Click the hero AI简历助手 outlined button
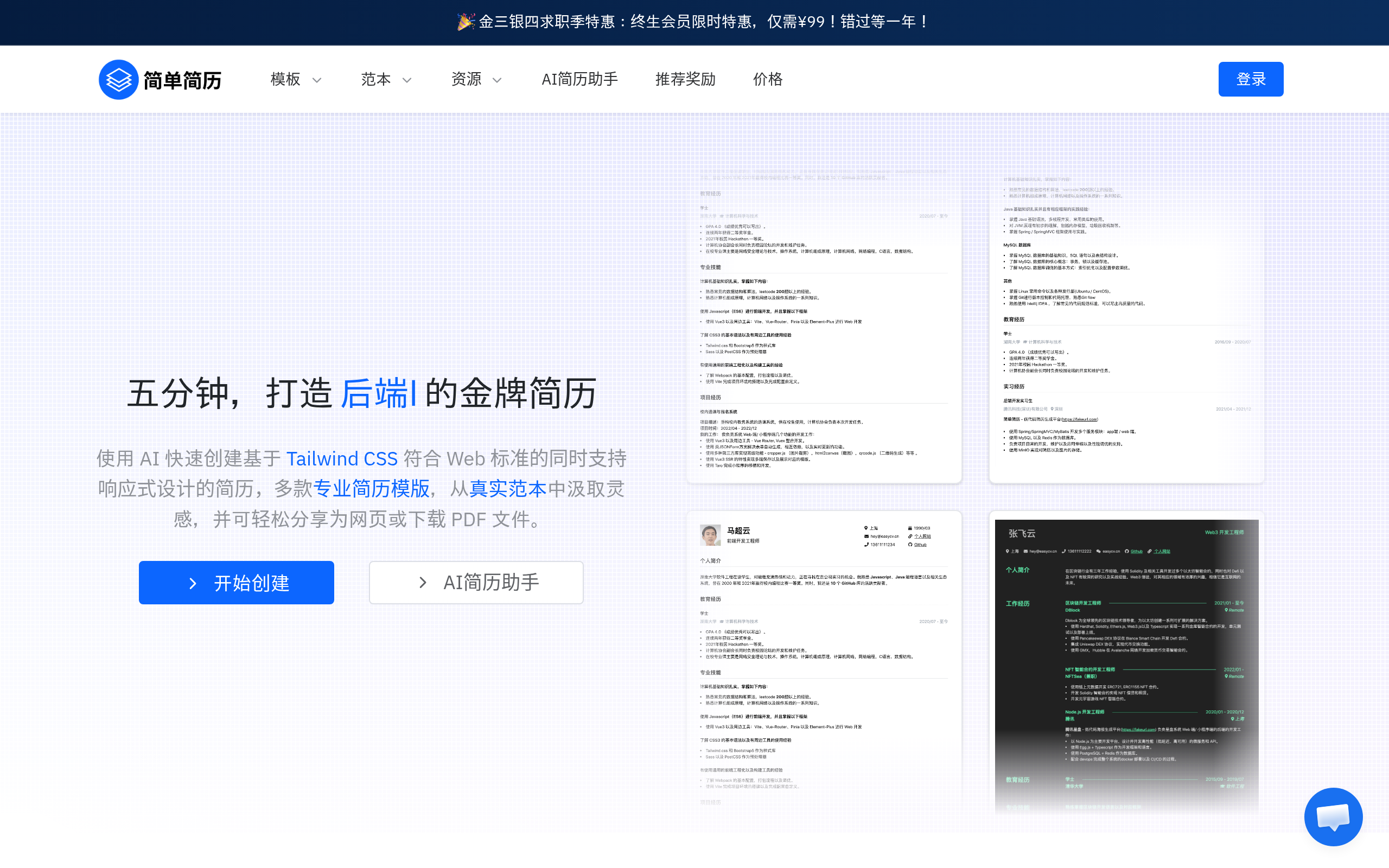The image size is (1389, 868). point(476,583)
